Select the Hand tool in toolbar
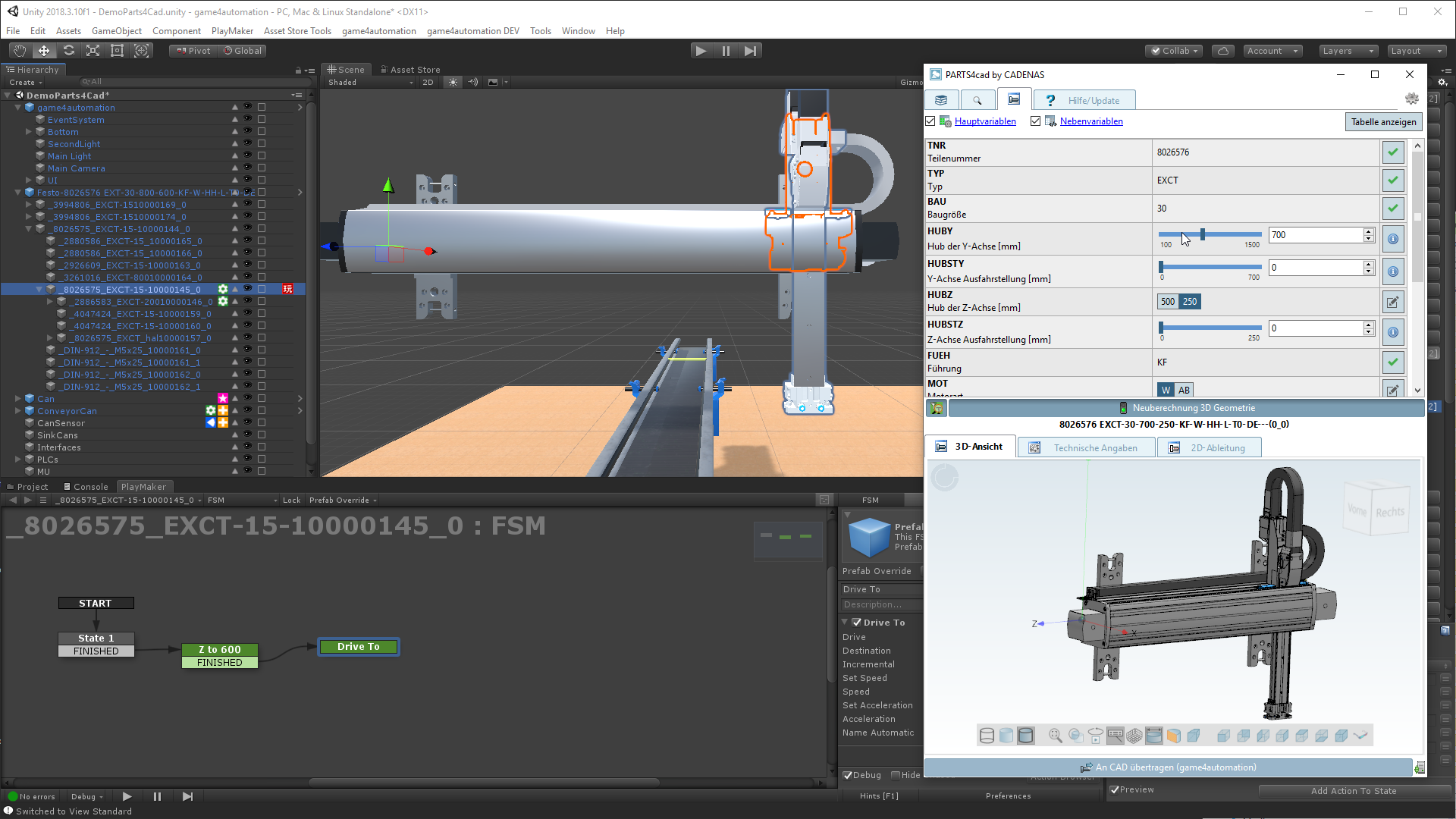Screen dimensions: 1456x819 (x=20, y=51)
